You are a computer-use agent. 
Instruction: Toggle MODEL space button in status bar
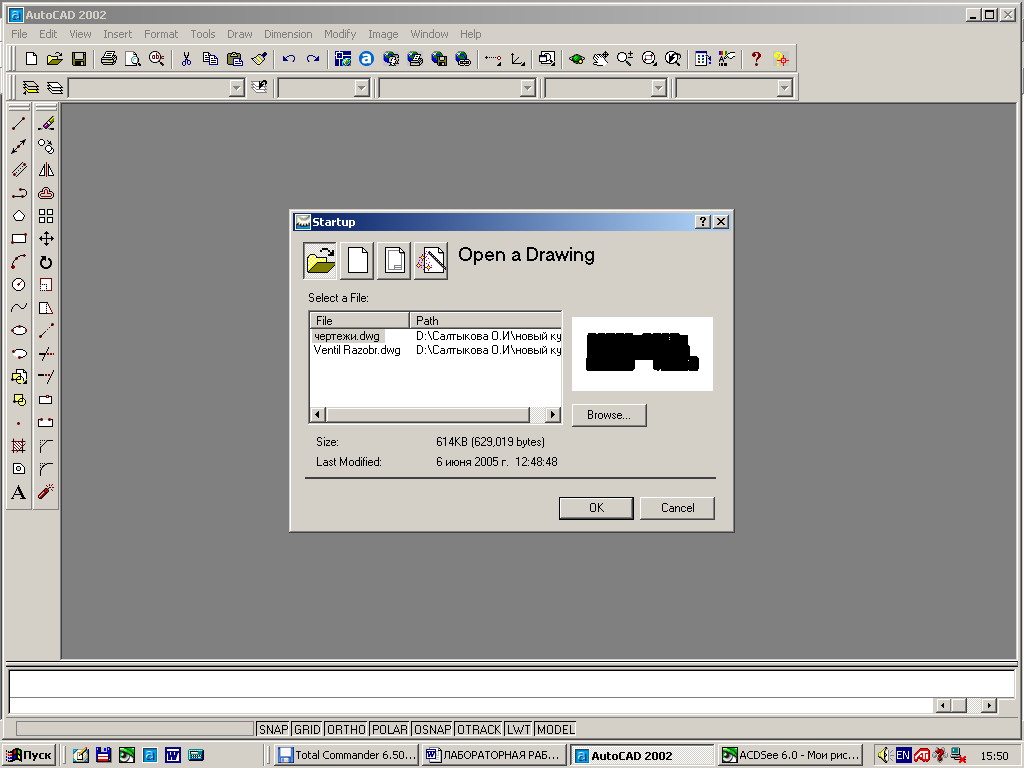click(556, 729)
